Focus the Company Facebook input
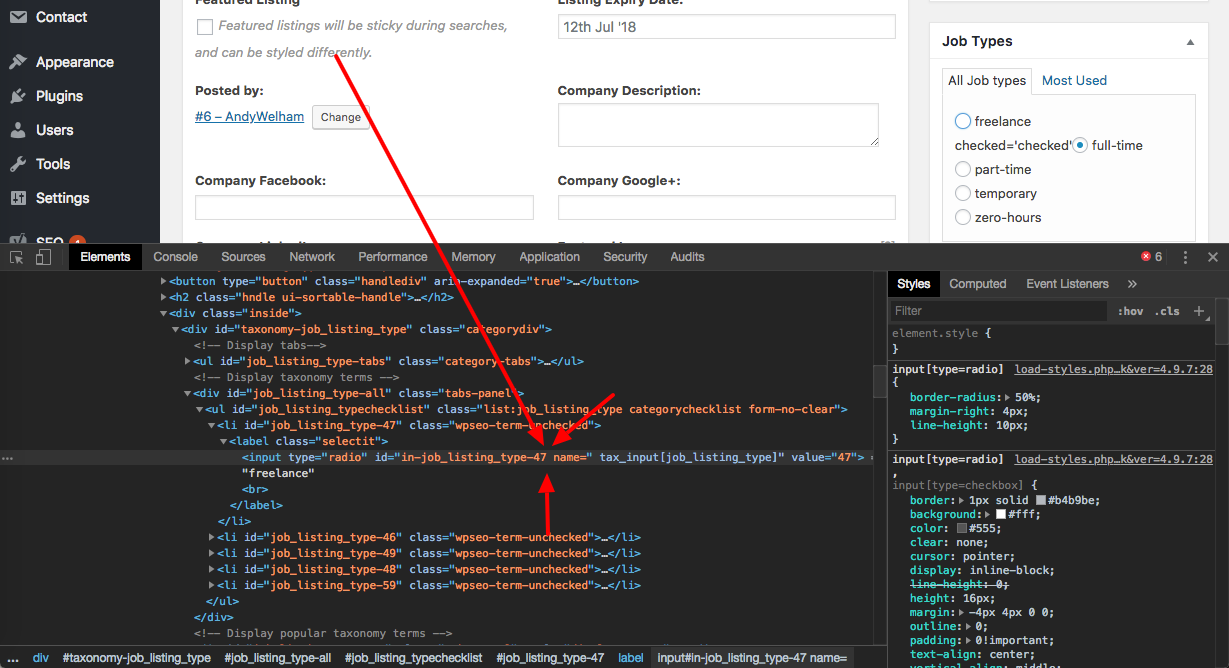Image resolution: width=1229 pixels, height=668 pixels. [x=364, y=207]
